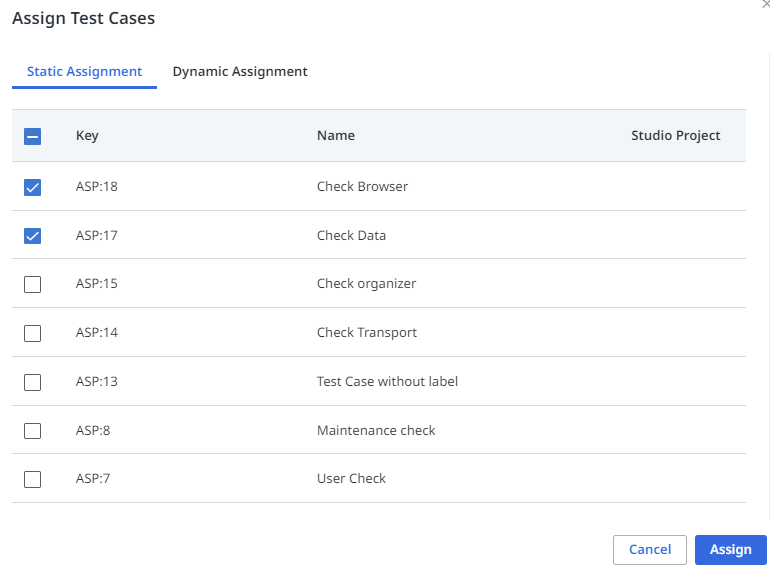Close the Assign Test Cases dialog
This screenshot has width=770, height=581.
point(765,5)
